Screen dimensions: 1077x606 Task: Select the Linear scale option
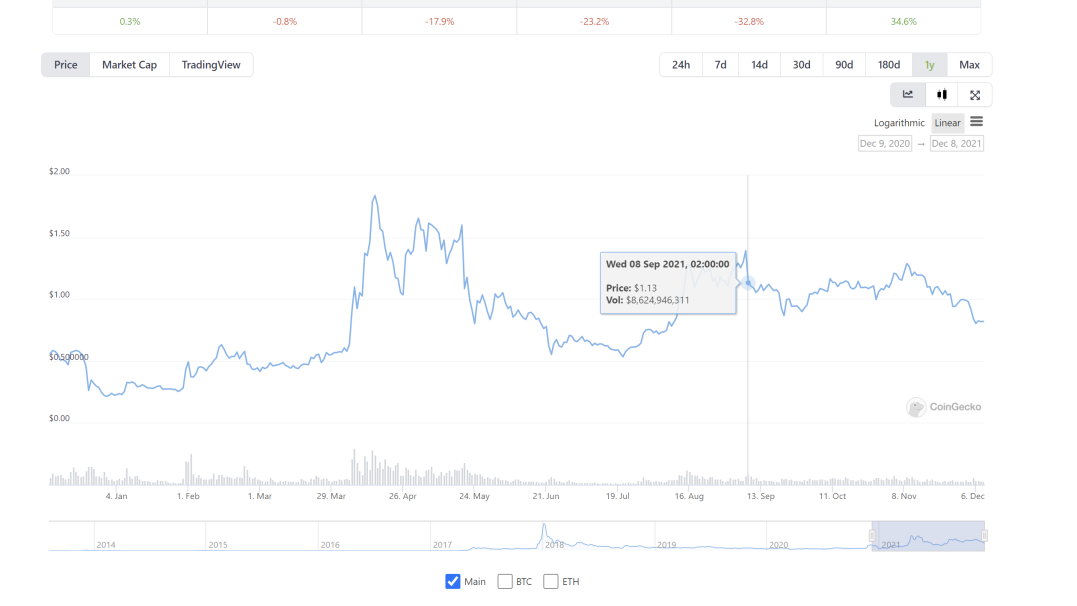[948, 123]
